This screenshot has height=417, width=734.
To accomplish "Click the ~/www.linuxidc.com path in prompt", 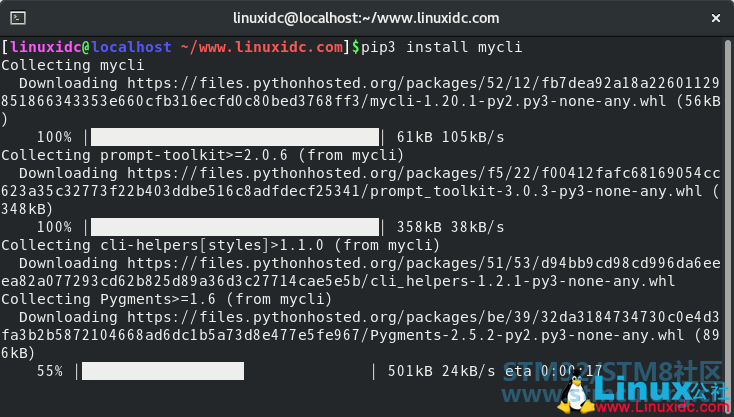I will [x=262, y=47].
